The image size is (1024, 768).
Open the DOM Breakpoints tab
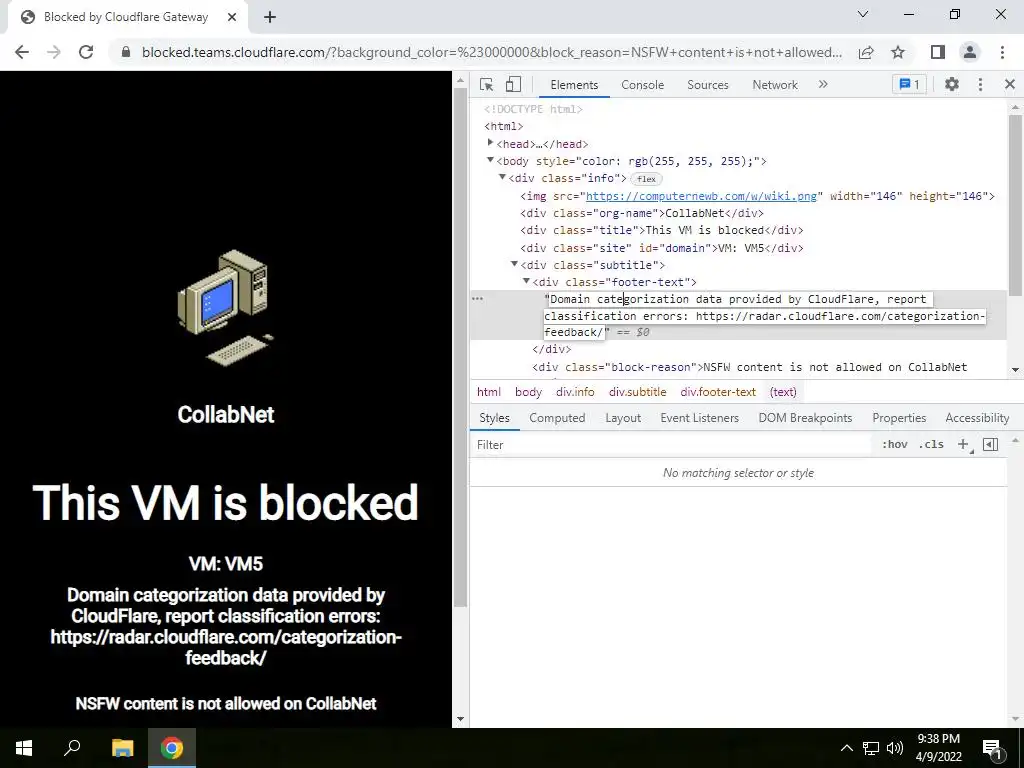click(x=805, y=418)
